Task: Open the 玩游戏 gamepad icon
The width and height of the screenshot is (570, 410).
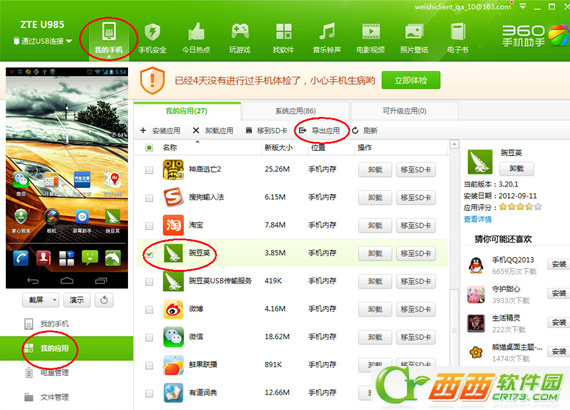Action: click(x=240, y=32)
